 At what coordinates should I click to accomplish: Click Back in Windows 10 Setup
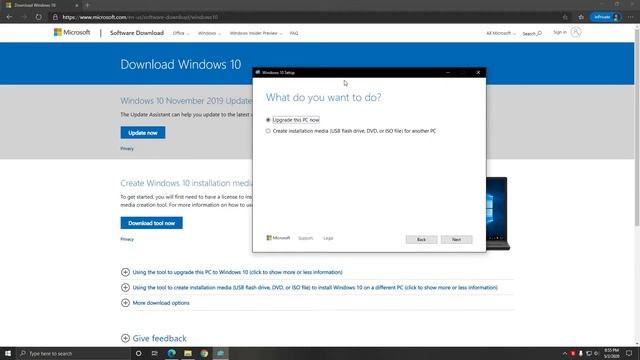point(421,240)
